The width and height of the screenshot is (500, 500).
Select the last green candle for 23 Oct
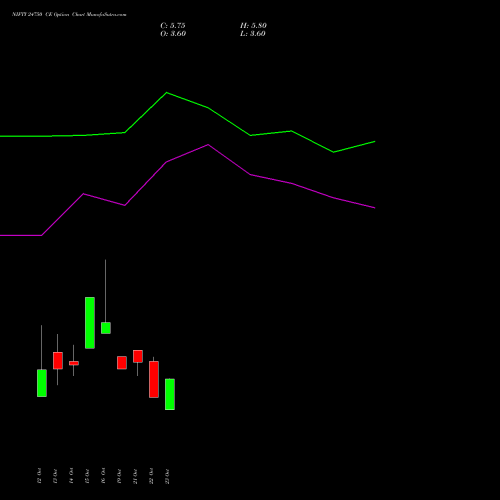pos(170,394)
